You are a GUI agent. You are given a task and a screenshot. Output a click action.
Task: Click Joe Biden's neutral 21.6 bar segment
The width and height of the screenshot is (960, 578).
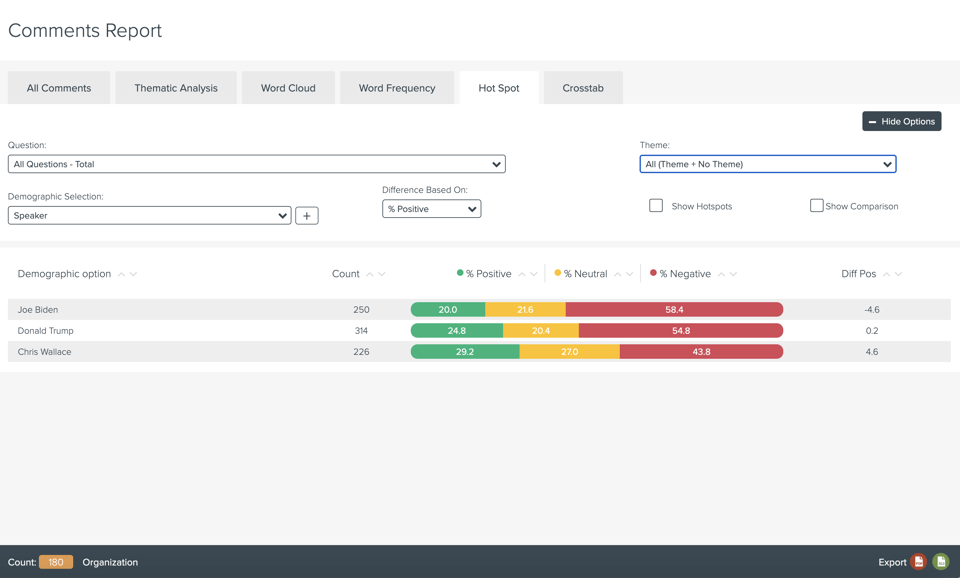pyautogui.click(x=525, y=310)
